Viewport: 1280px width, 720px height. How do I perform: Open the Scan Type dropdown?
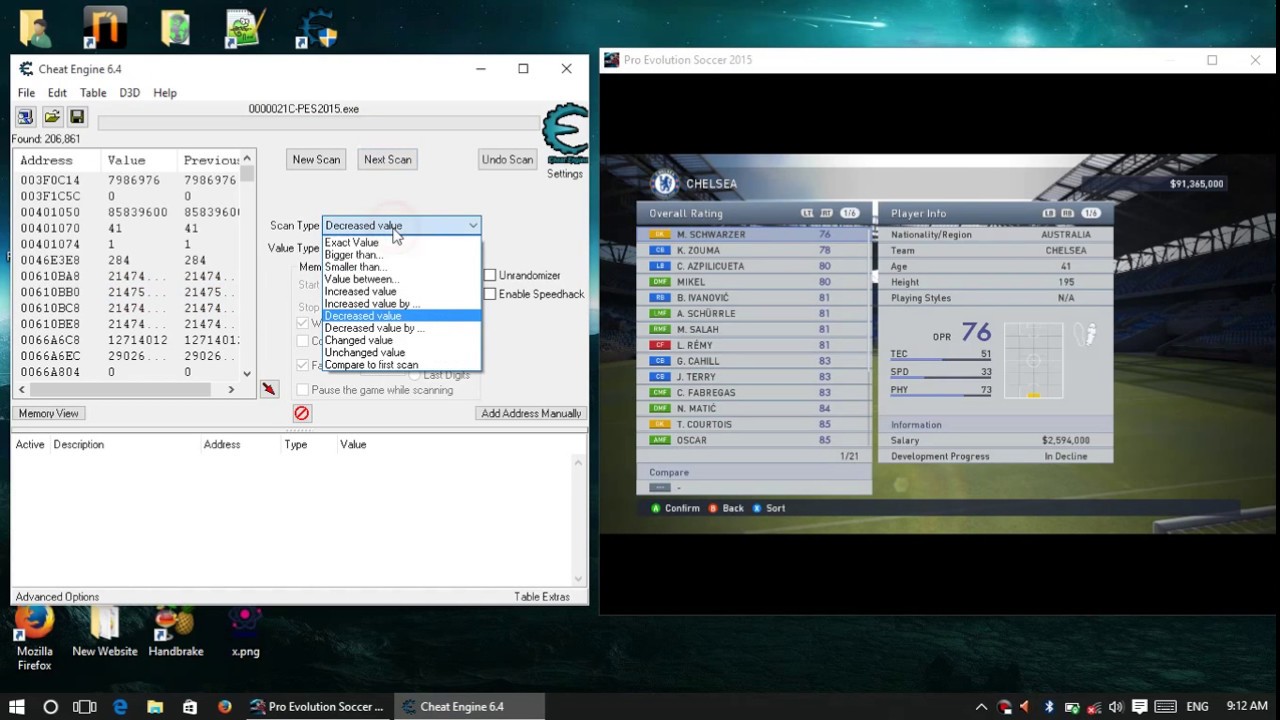point(401,226)
